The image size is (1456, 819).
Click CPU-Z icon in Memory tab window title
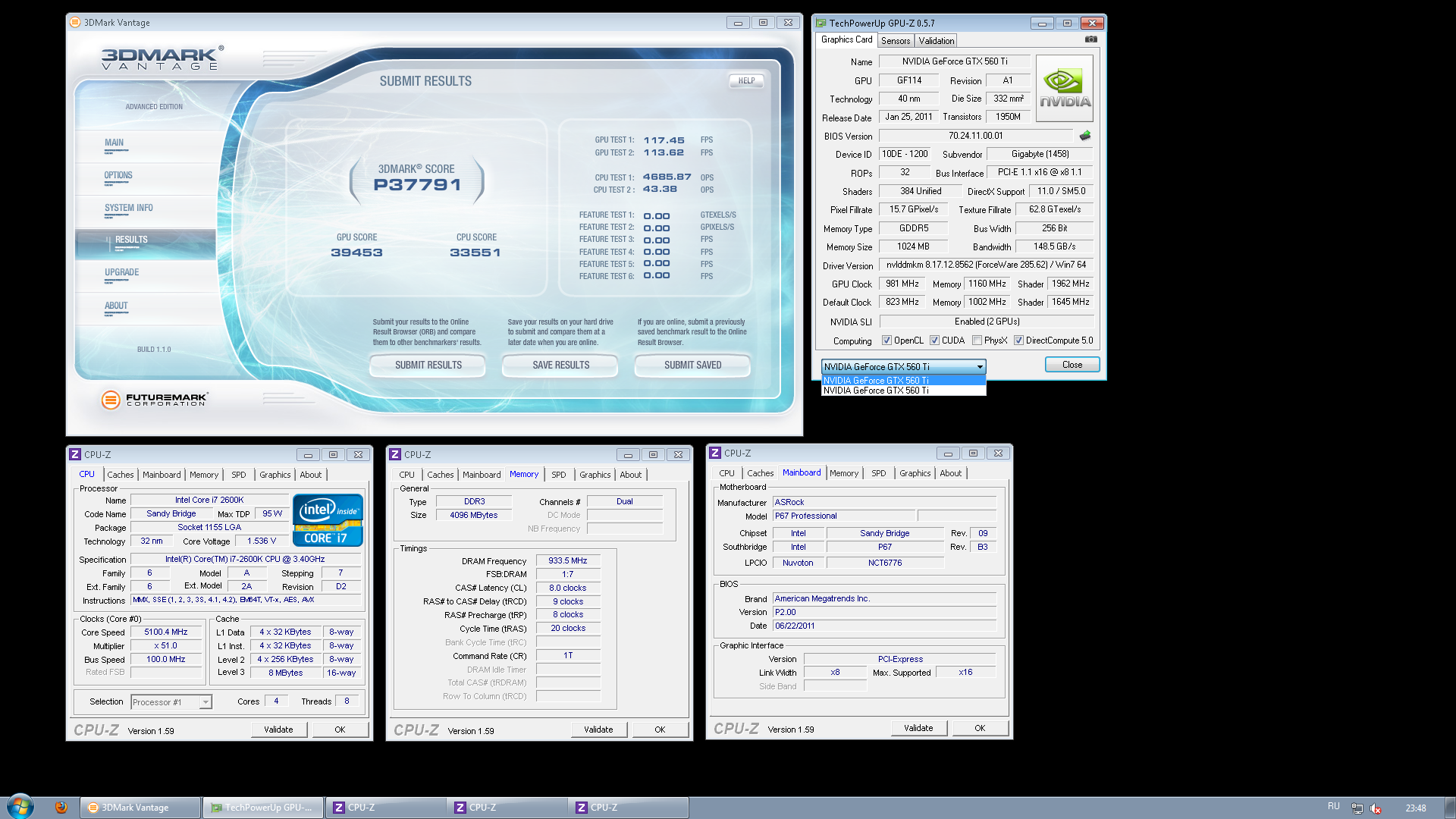[x=395, y=454]
